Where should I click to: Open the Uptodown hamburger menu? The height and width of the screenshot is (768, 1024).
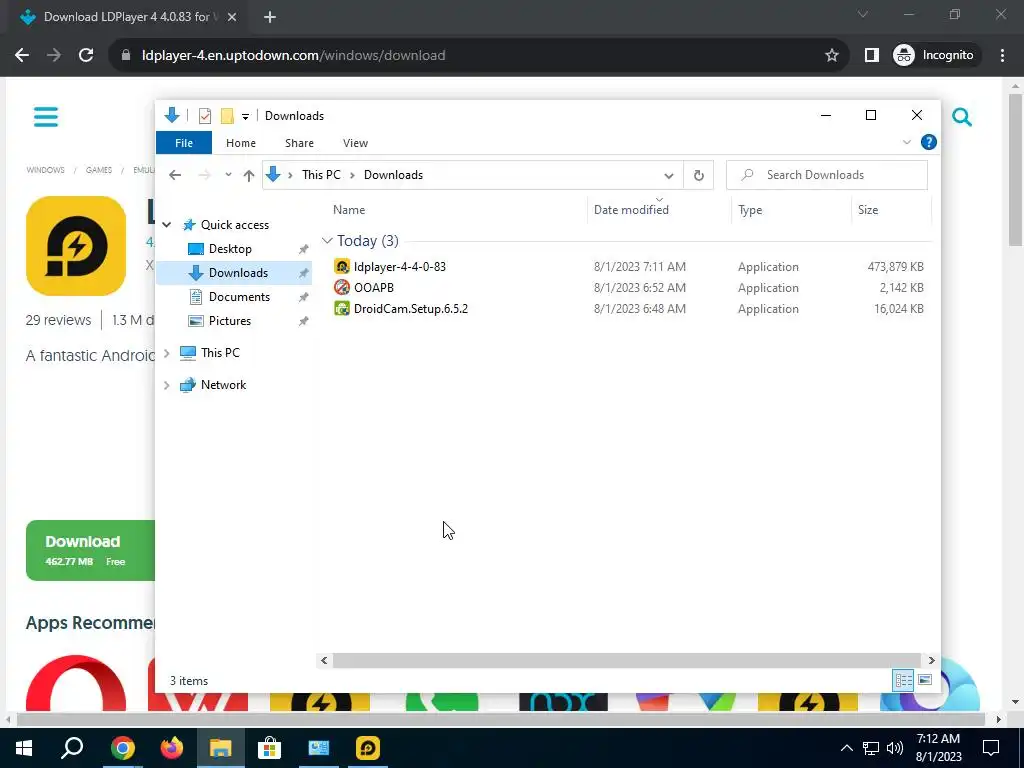[x=46, y=117]
